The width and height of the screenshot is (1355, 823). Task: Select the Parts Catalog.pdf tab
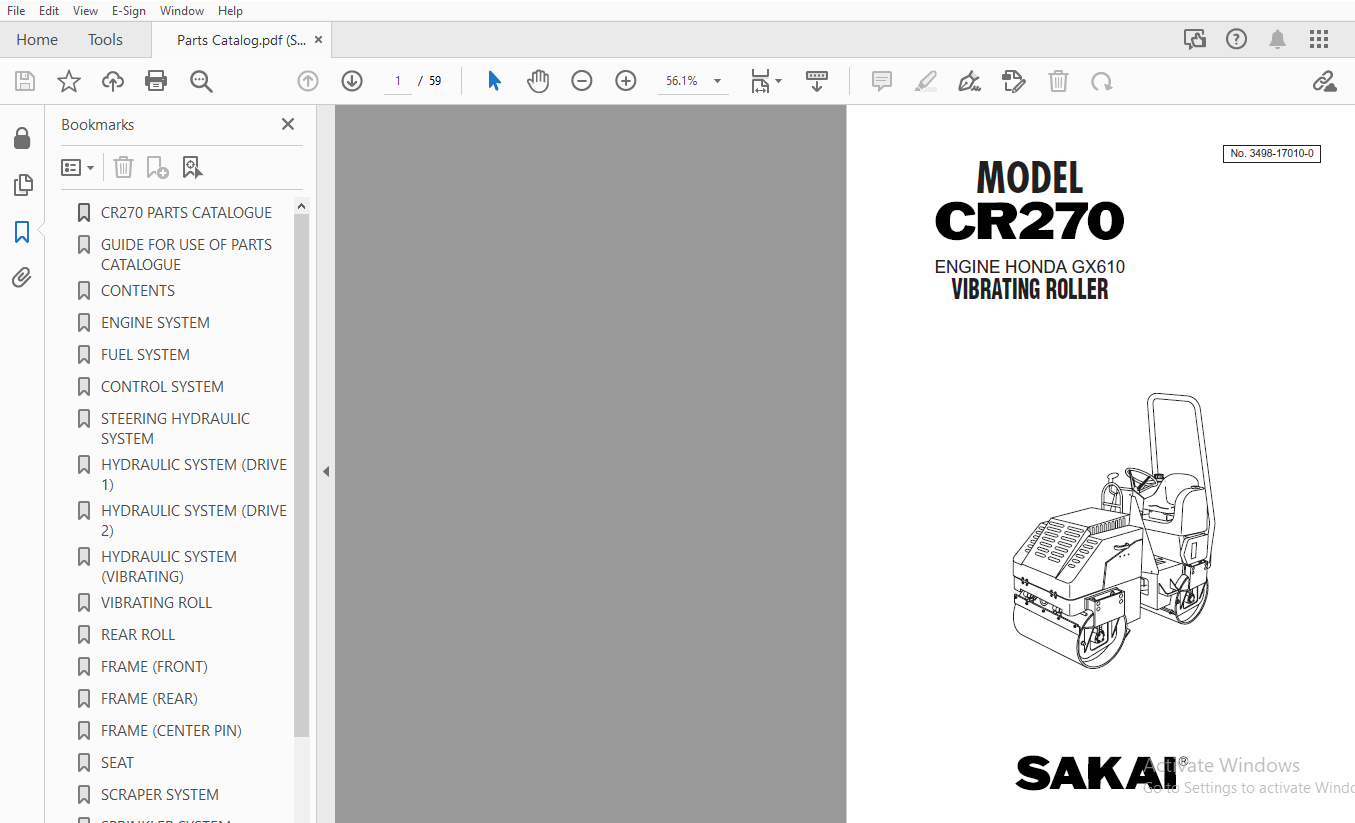(240, 40)
